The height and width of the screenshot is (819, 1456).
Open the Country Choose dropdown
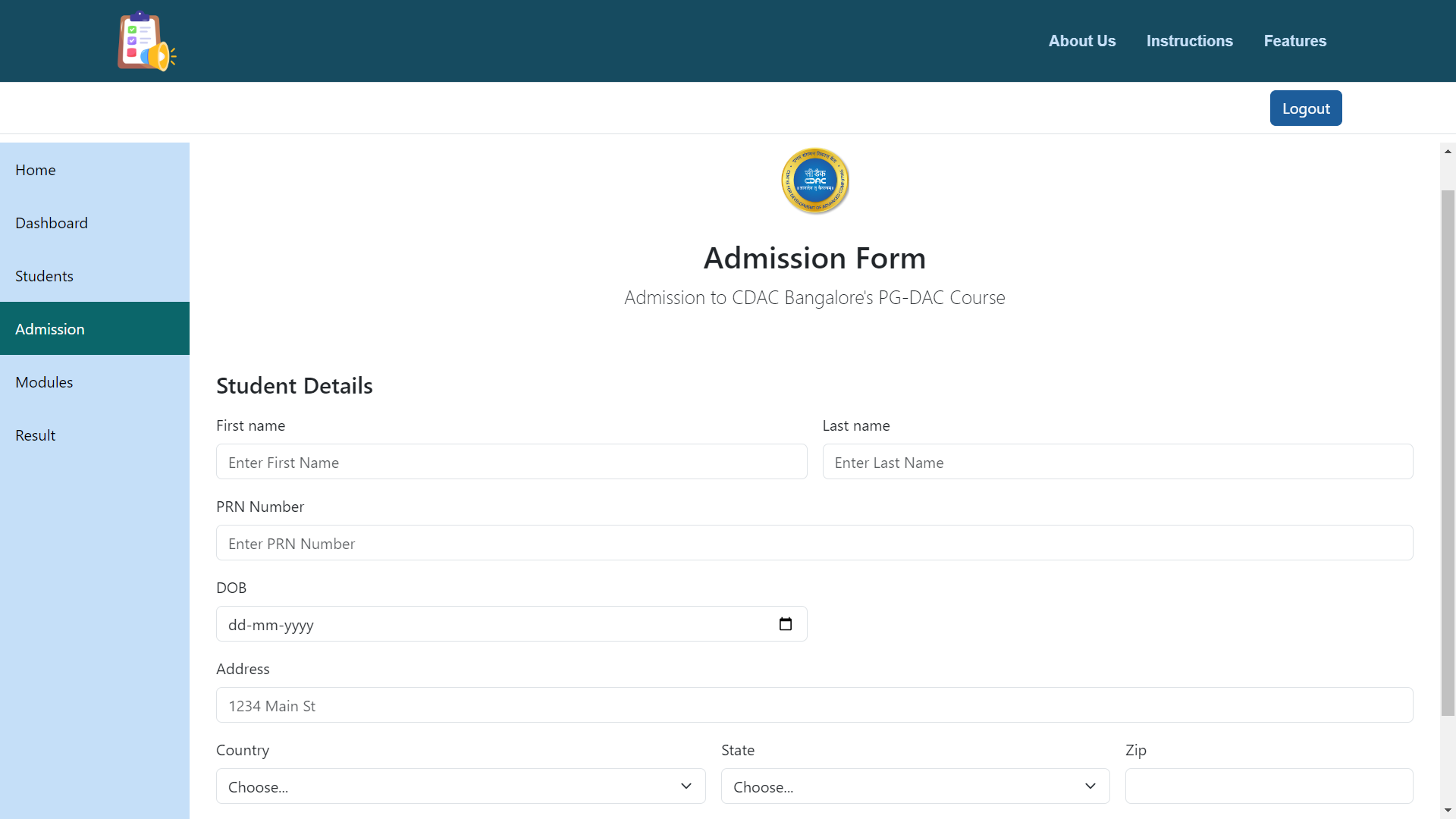click(x=460, y=786)
